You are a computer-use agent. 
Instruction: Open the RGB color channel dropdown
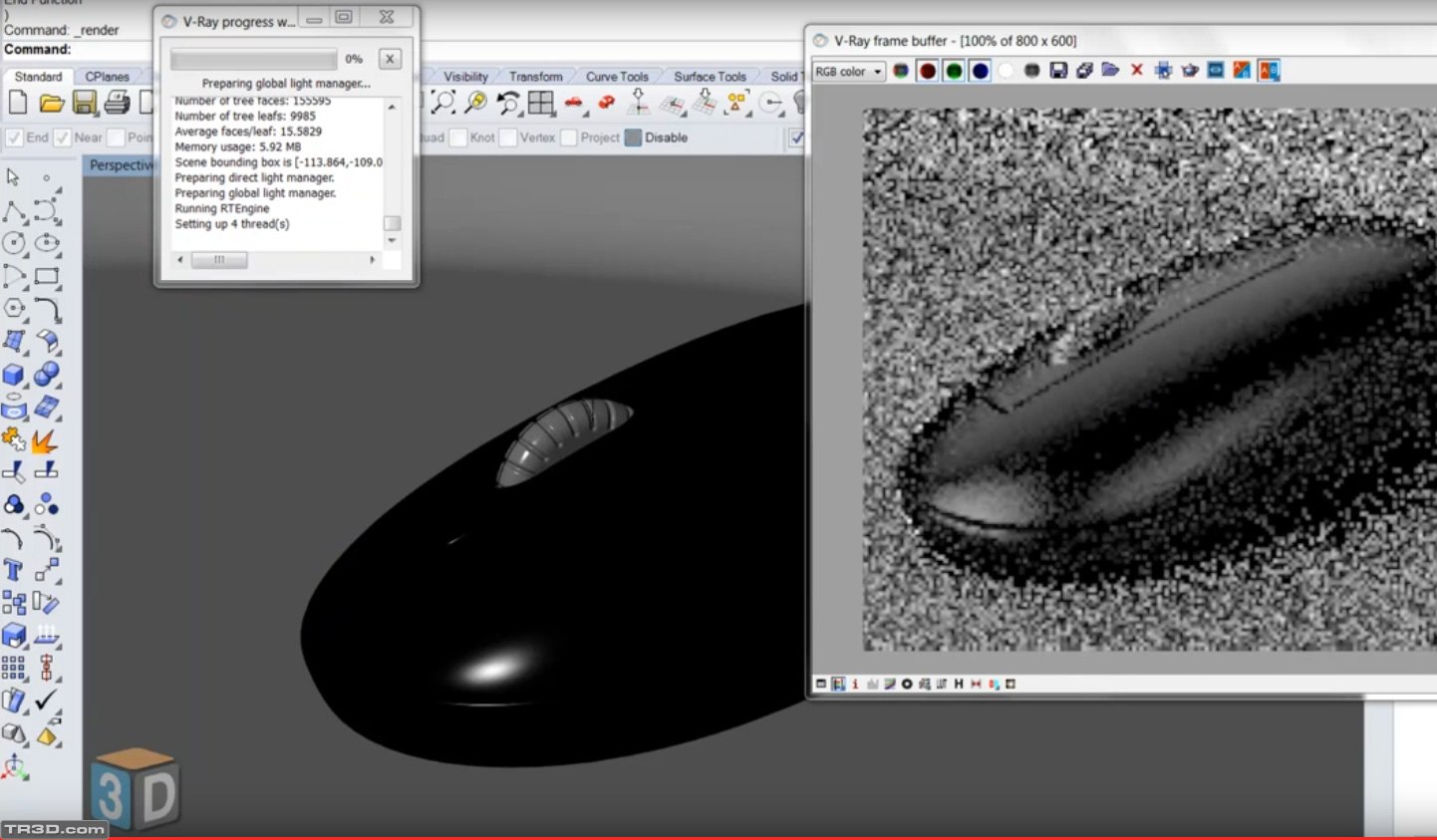[x=848, y=72]
